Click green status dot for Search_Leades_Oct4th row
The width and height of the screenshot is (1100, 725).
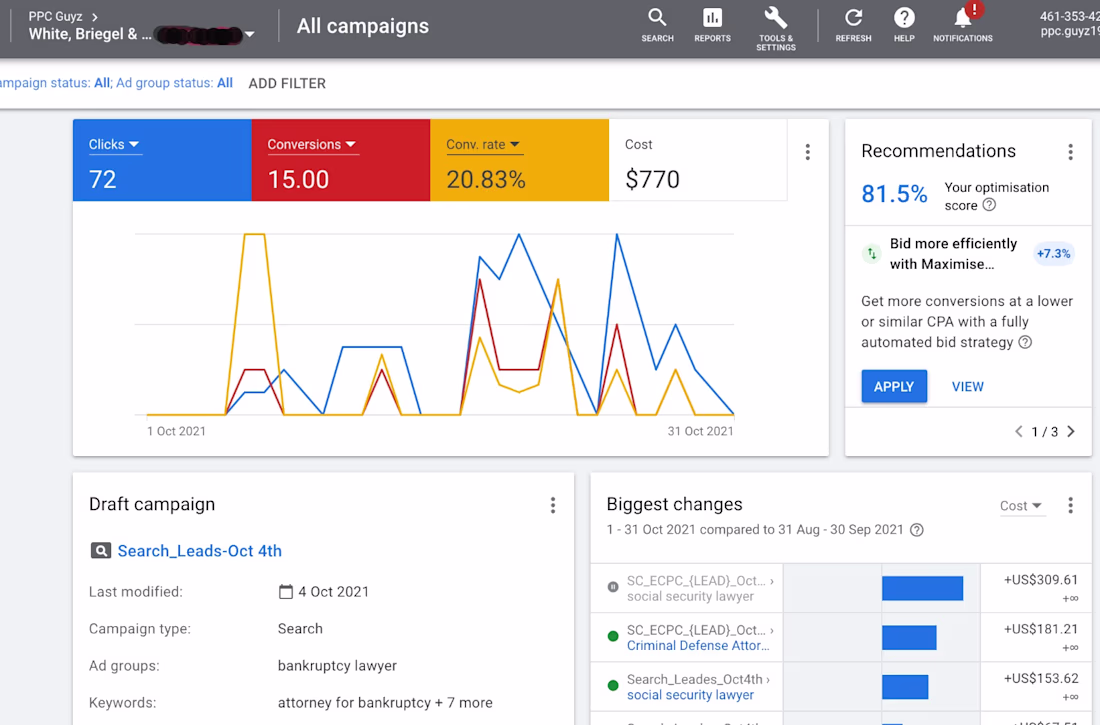point(612,685)
